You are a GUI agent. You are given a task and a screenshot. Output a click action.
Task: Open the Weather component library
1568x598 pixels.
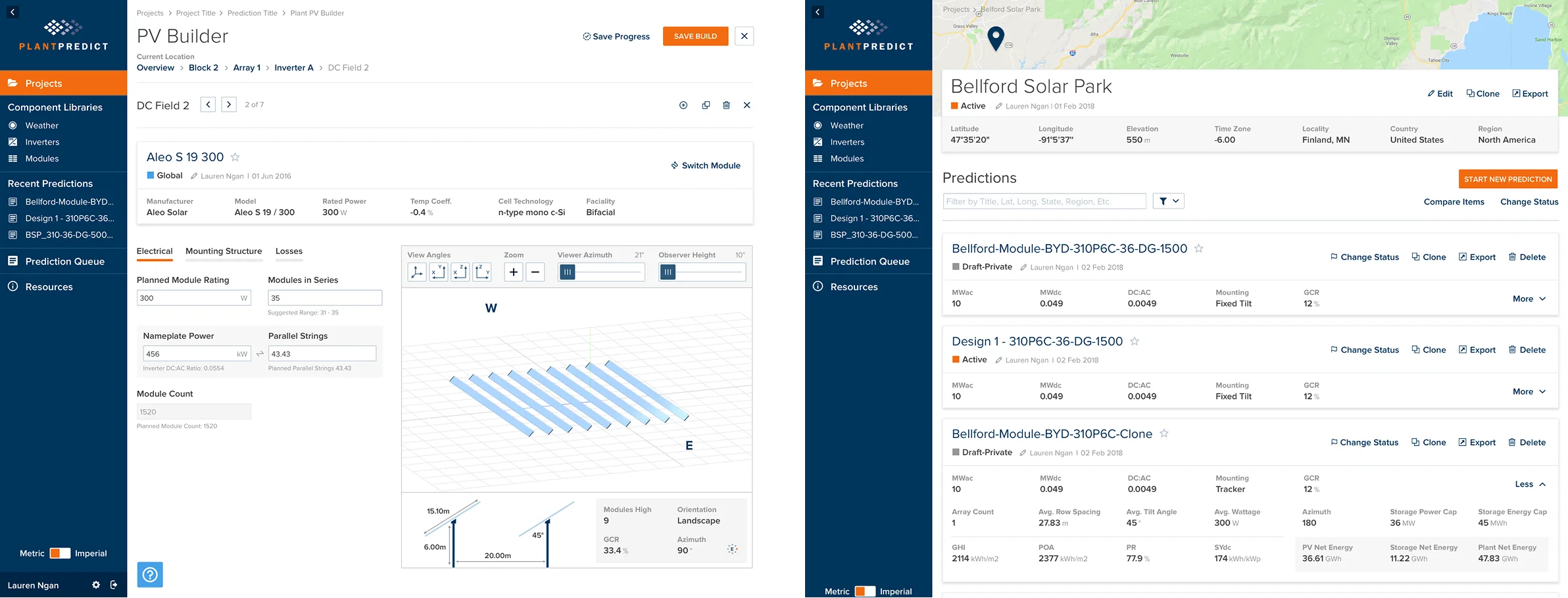pos(41,125)
